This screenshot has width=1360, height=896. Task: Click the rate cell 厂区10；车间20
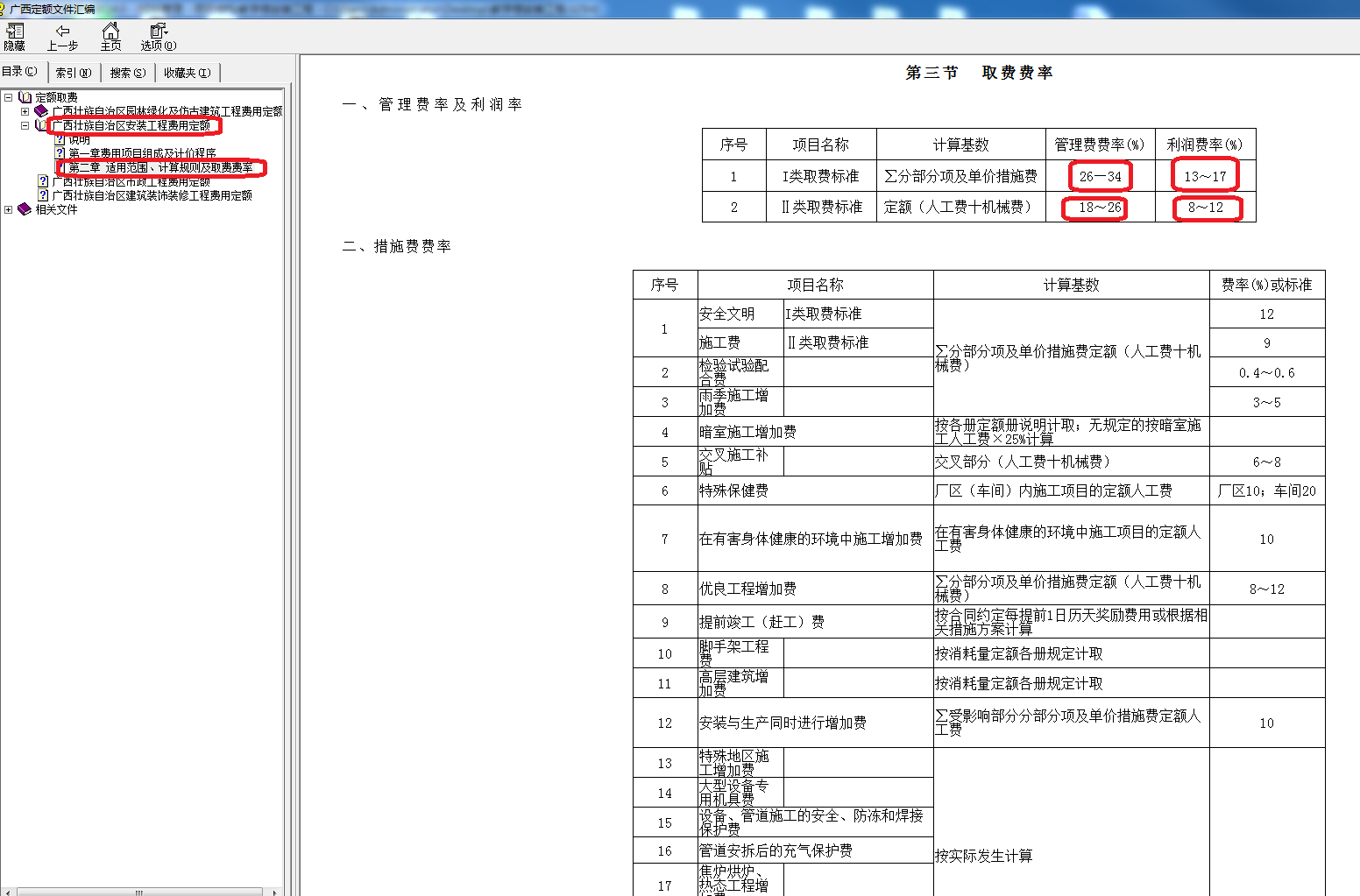pyautogui.click(x=1267, y=490)
